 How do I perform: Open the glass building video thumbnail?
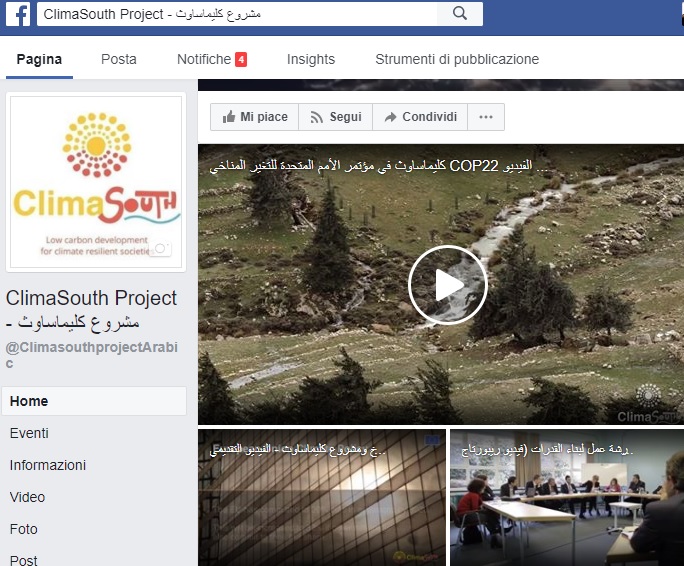click(322, 497)
